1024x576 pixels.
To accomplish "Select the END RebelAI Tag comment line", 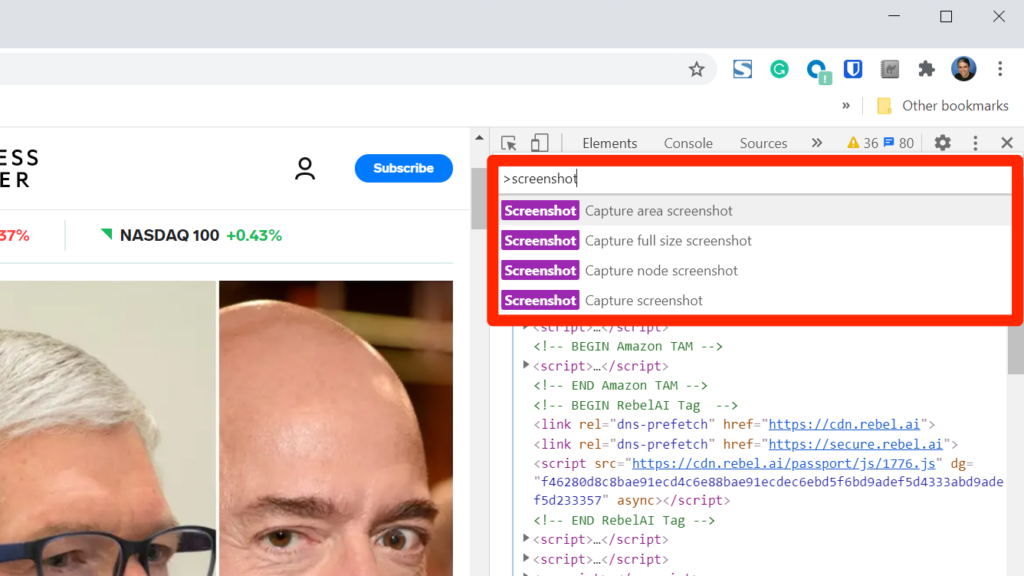I will (624, 520).
